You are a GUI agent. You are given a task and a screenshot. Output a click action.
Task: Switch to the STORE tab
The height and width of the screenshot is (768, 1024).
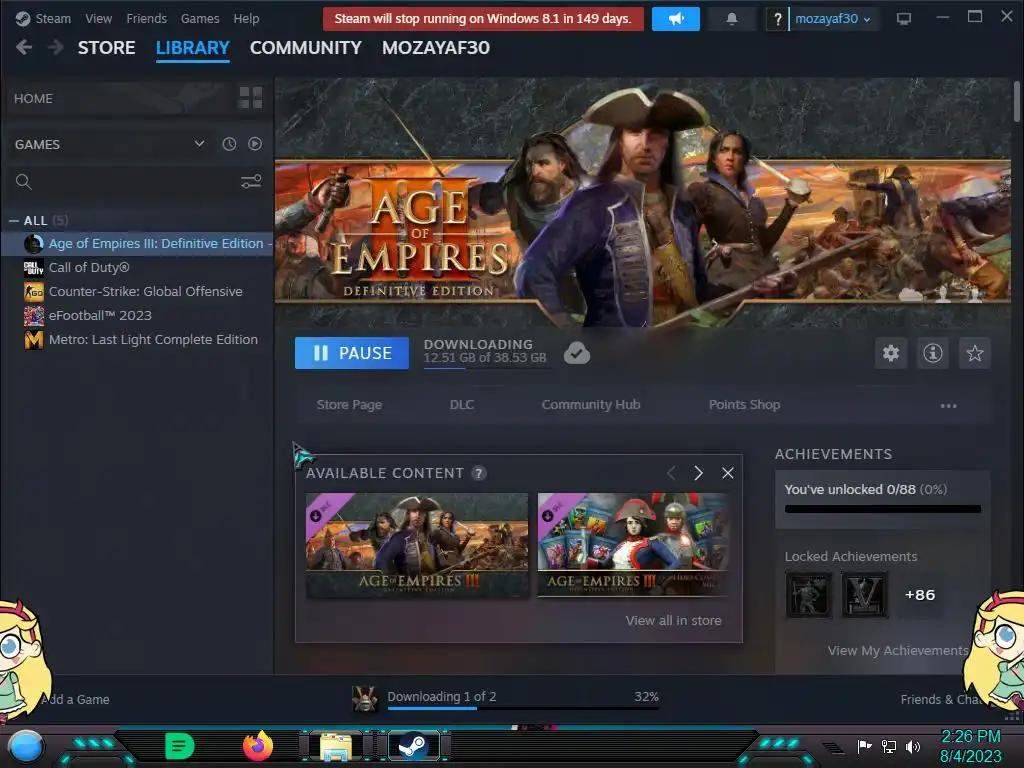[106, 48]
